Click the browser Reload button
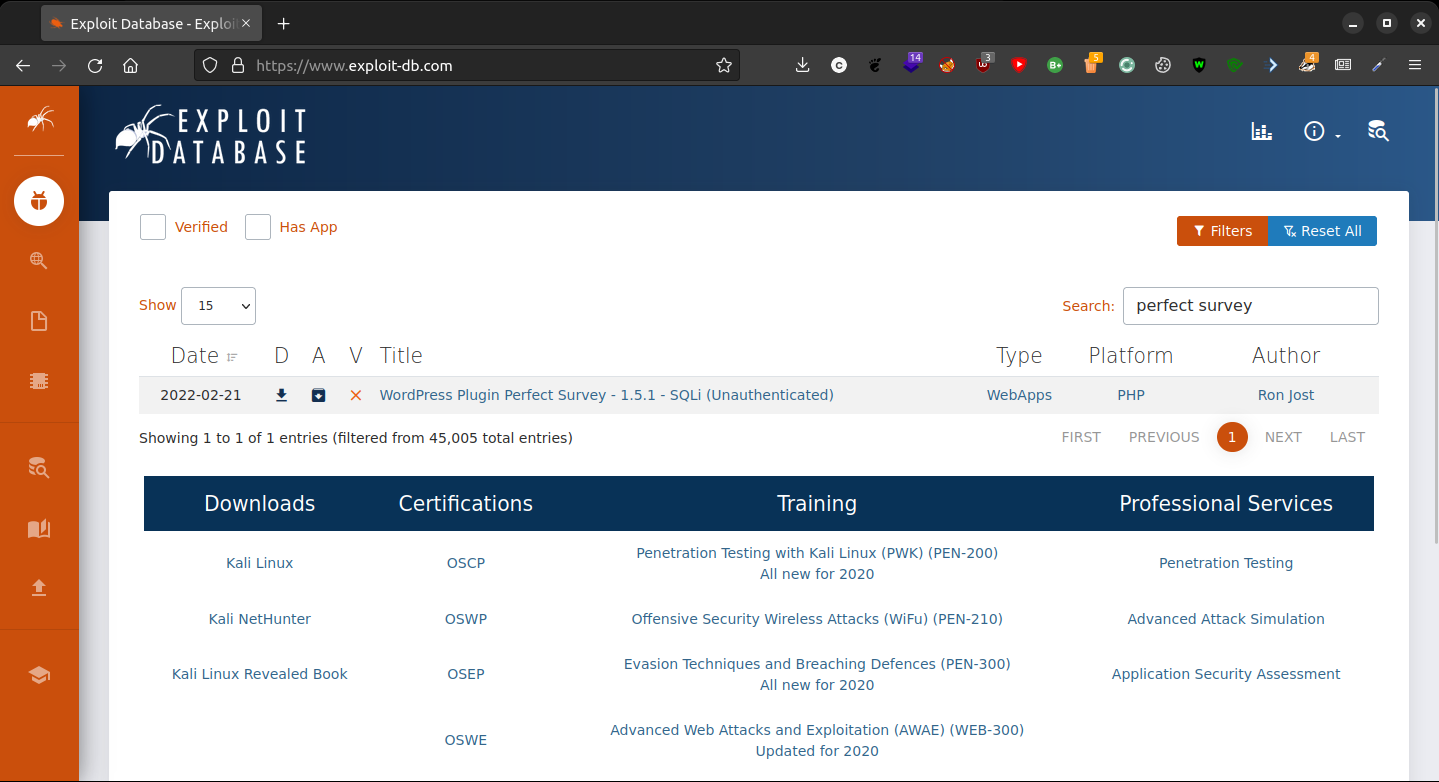Image resolution: width=1439 pixels, height=782 pixels. point(95,65)
